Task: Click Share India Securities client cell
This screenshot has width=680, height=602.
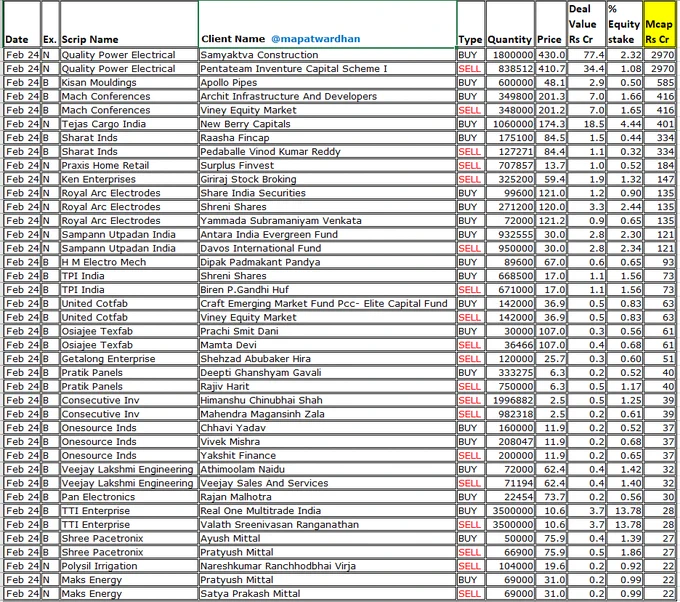Action: (327, 193)
